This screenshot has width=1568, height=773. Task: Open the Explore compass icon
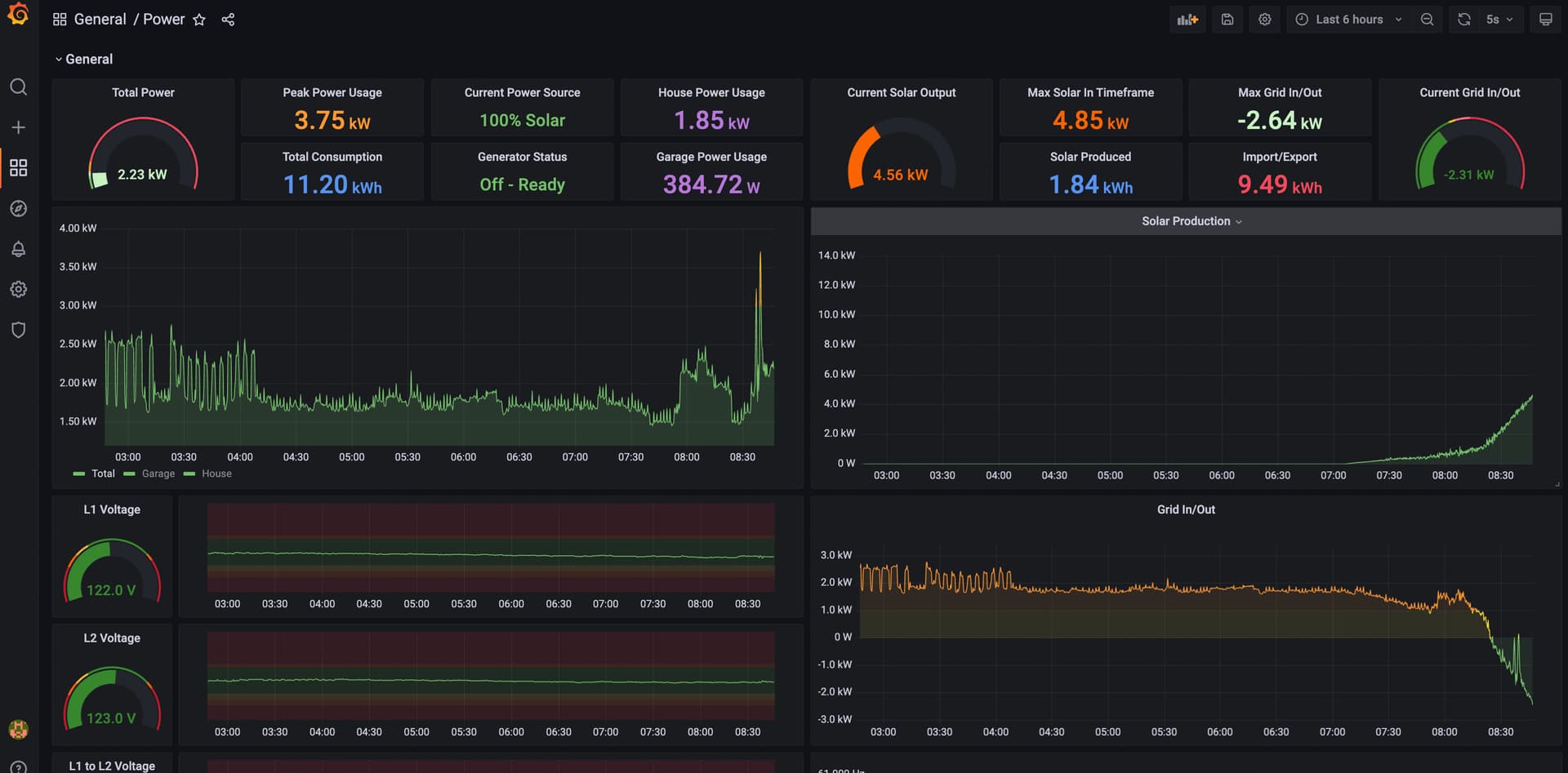(19, 208)
